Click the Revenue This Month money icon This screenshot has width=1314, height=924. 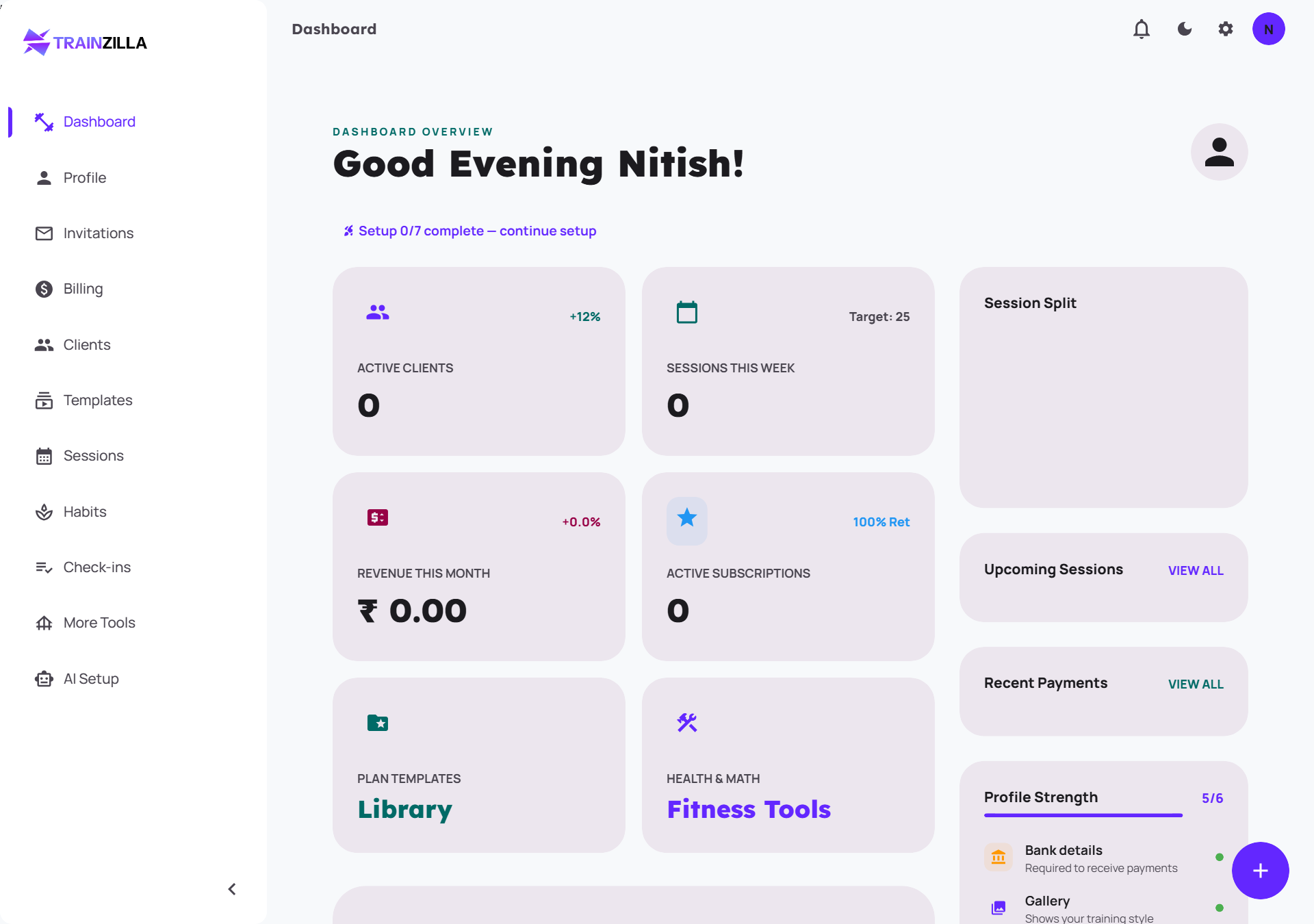click(x=377, y=517)
